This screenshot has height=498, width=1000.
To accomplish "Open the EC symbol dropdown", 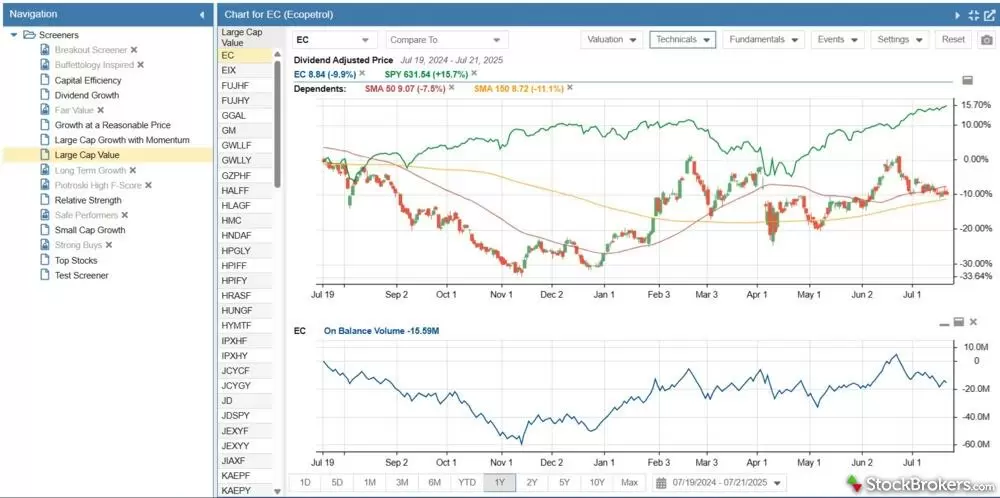I will [335, 40].
